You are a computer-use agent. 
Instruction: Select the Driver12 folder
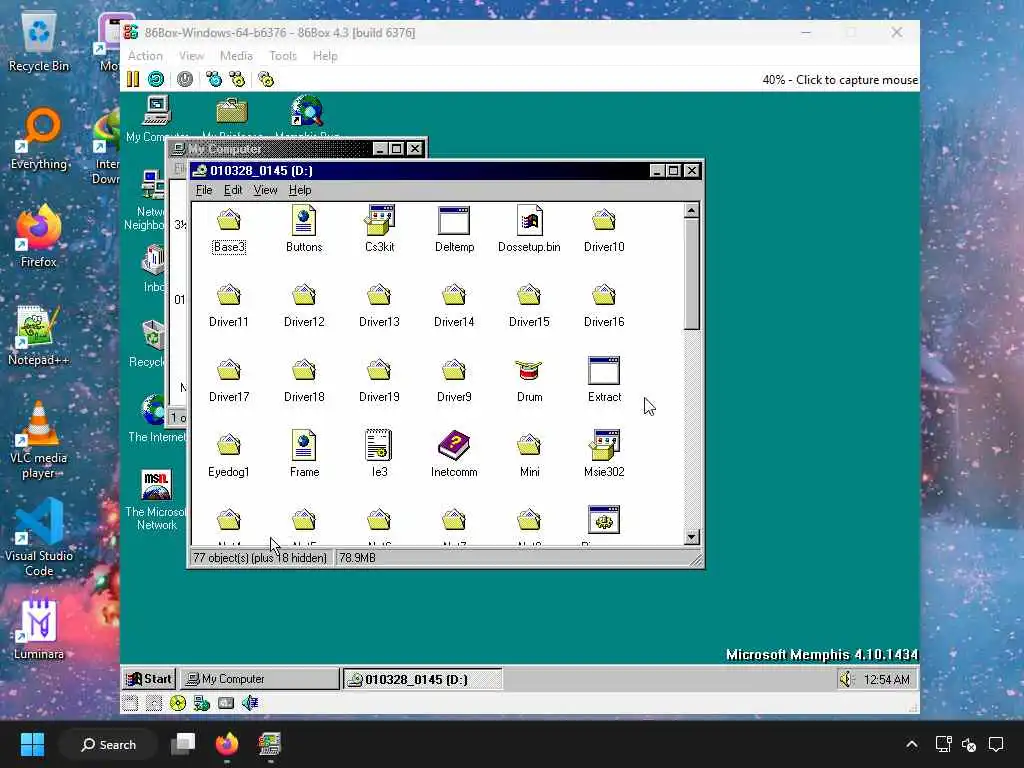[304, 305]
